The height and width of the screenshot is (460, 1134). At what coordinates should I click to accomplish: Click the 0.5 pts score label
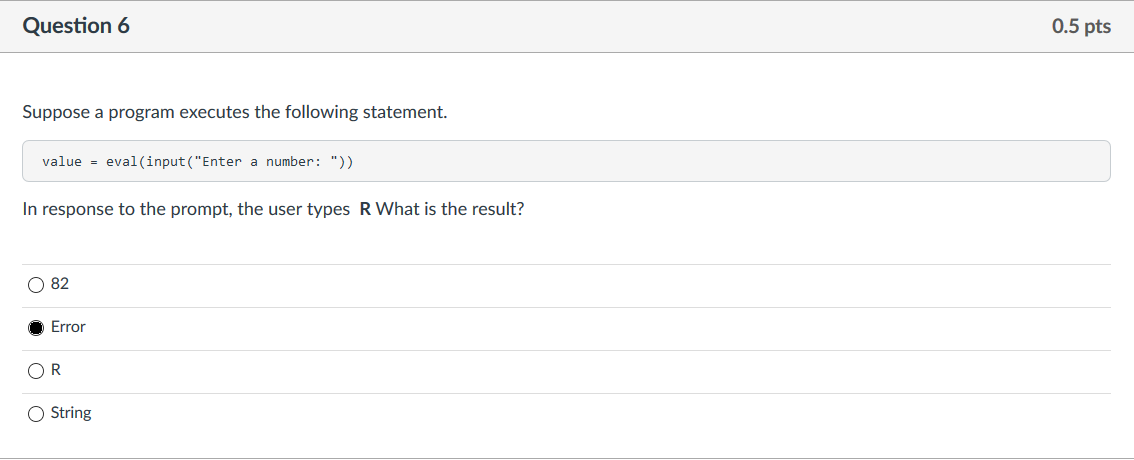pyautogui.click(x=1081, y=26)
